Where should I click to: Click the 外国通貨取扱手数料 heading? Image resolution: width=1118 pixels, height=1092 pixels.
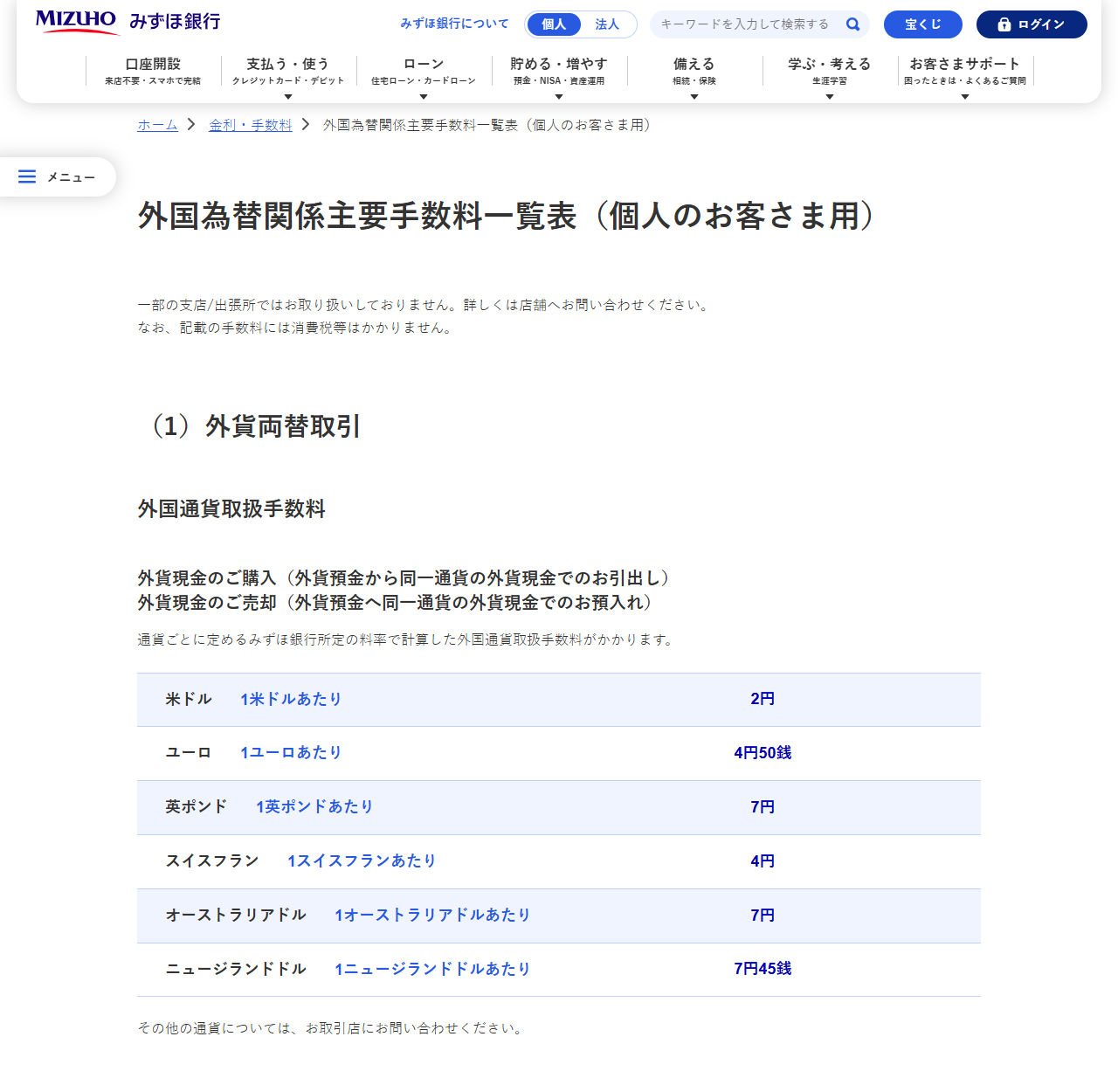click(231, 508)
